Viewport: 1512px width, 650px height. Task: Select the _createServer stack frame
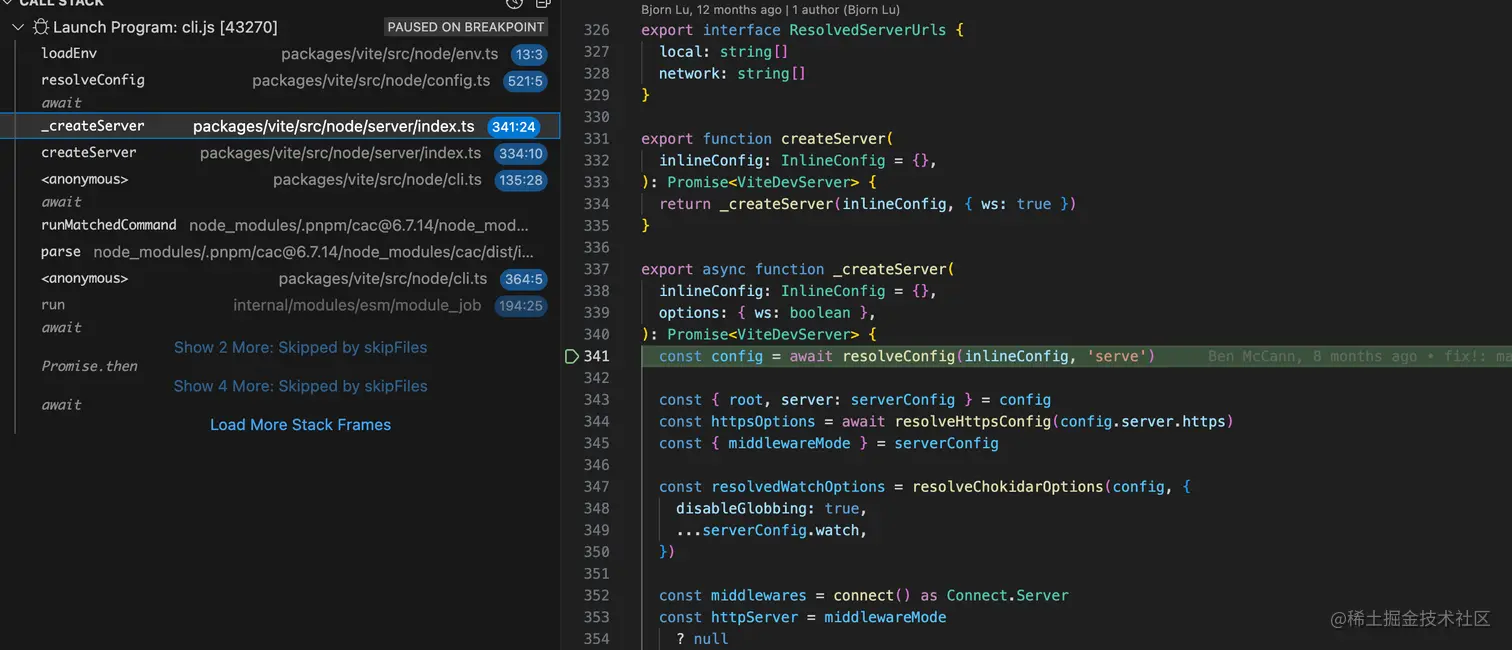point(280,126)
